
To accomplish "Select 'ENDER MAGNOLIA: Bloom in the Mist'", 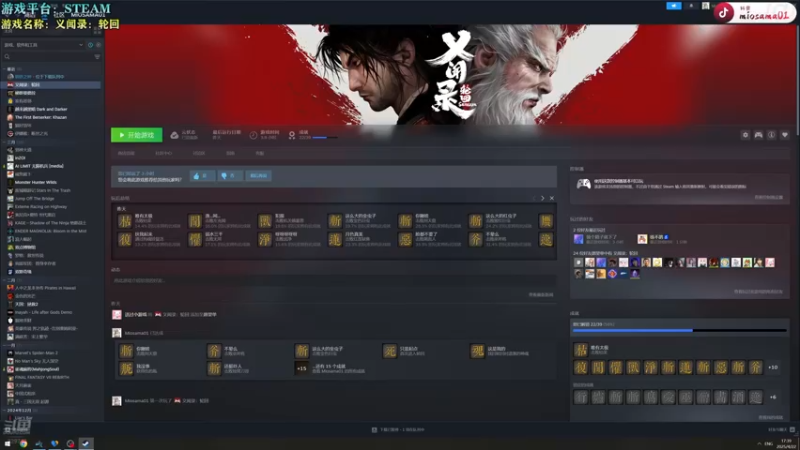I will pos(51,231).
